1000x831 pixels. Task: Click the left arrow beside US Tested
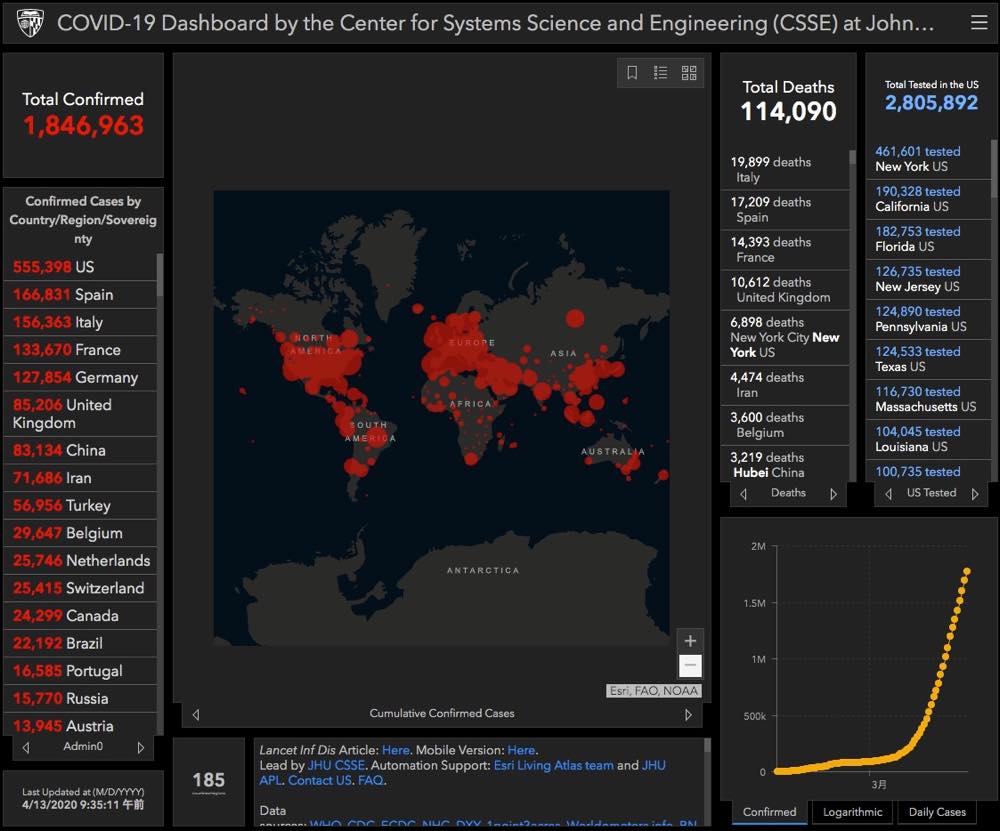[x=888, y=494]
